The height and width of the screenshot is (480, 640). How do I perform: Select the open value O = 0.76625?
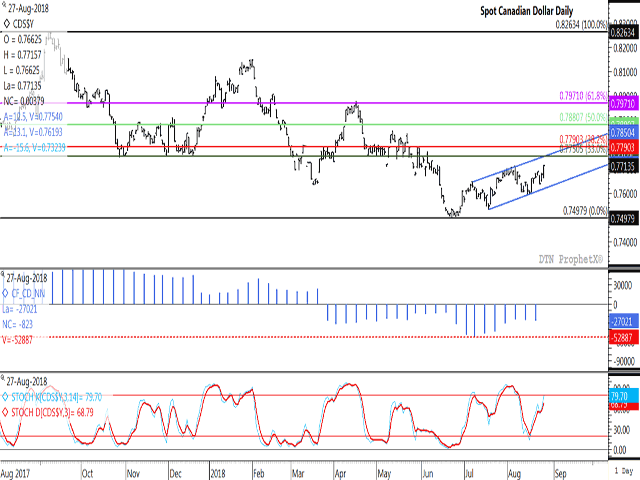[23, 40]
